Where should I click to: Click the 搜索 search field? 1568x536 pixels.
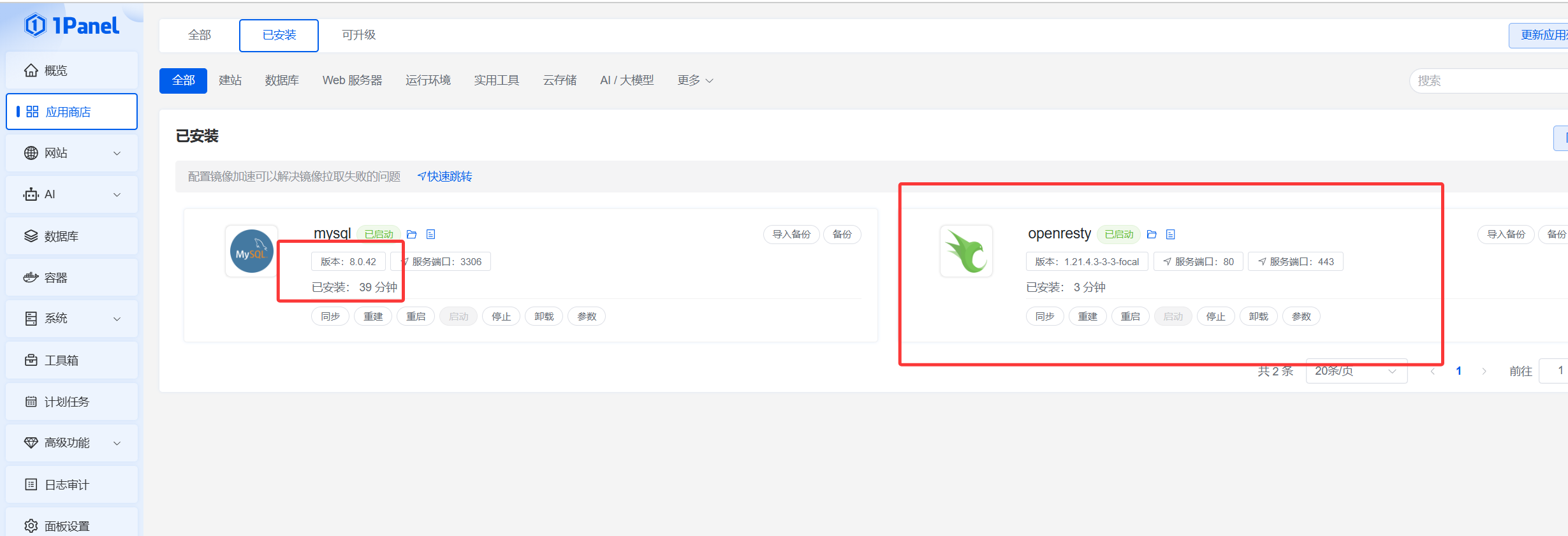tap(1488, 81)
